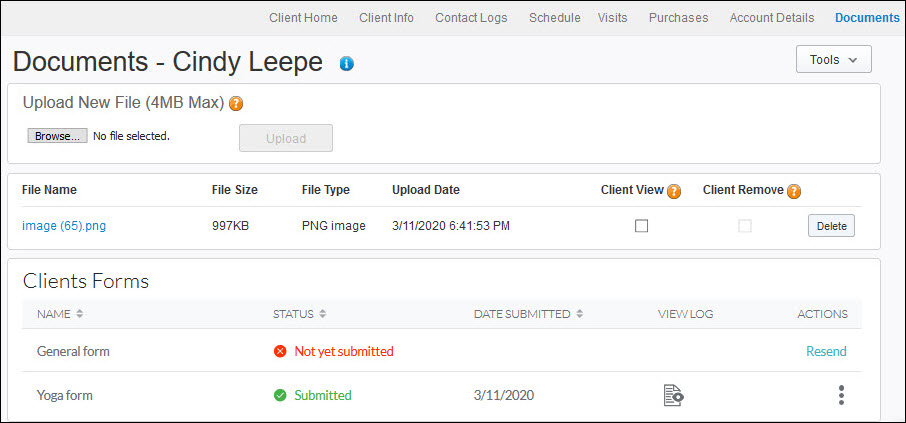
Task: Enable Client View for image (65).png
Action: tap(641, 226)
